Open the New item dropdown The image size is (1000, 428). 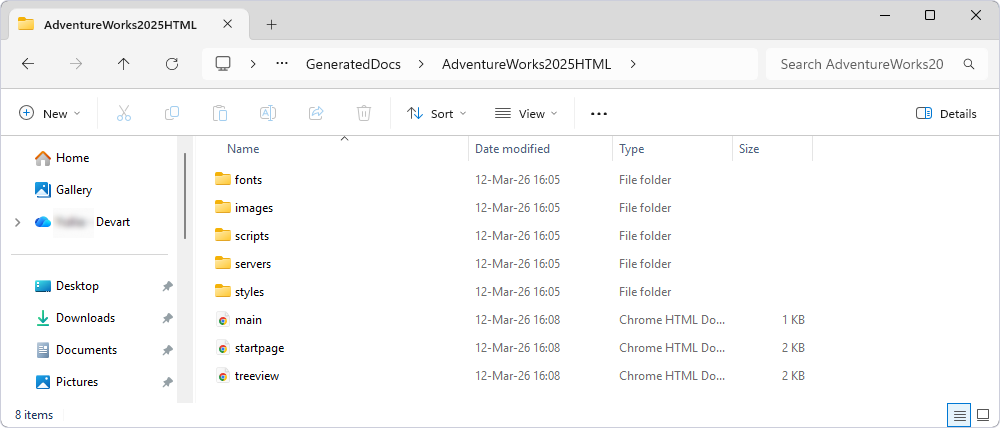point(50,114)
